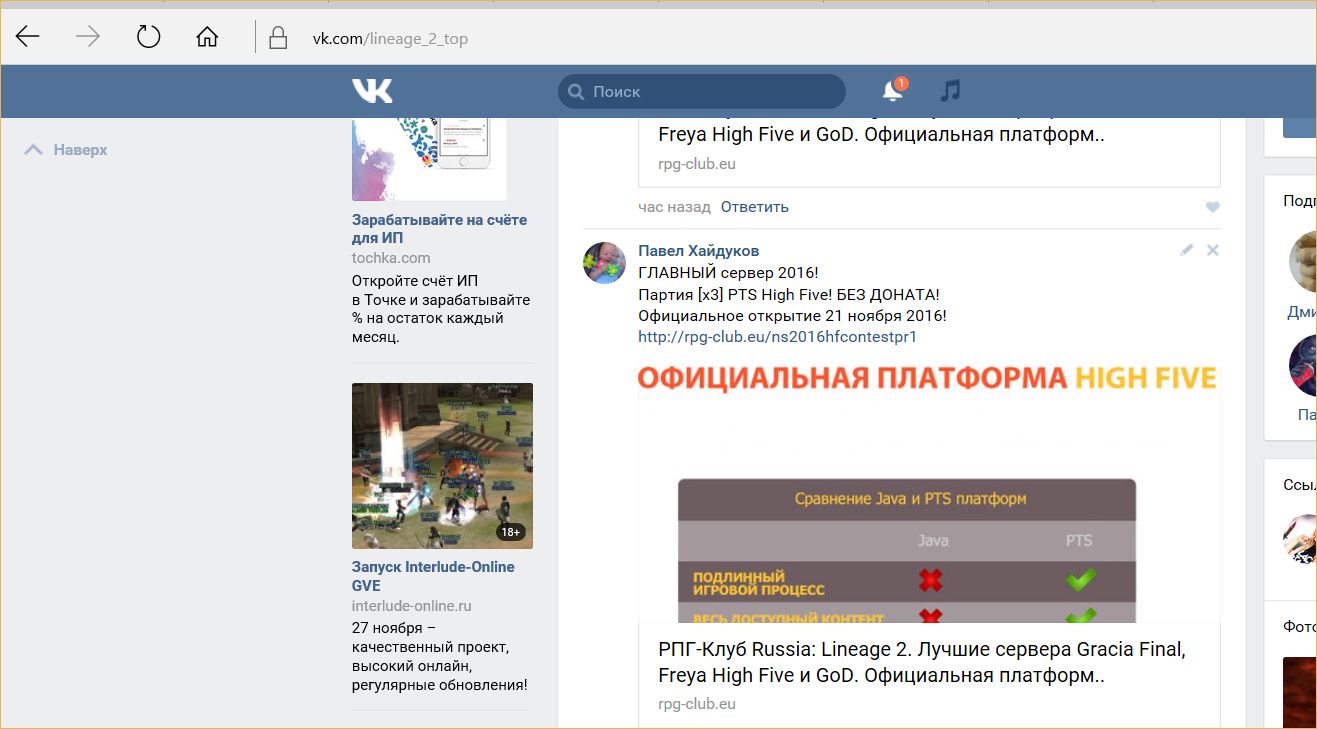The image size is (1317, 729).
Task: Open the browser home page icon
Action: (x=207, y=38)
